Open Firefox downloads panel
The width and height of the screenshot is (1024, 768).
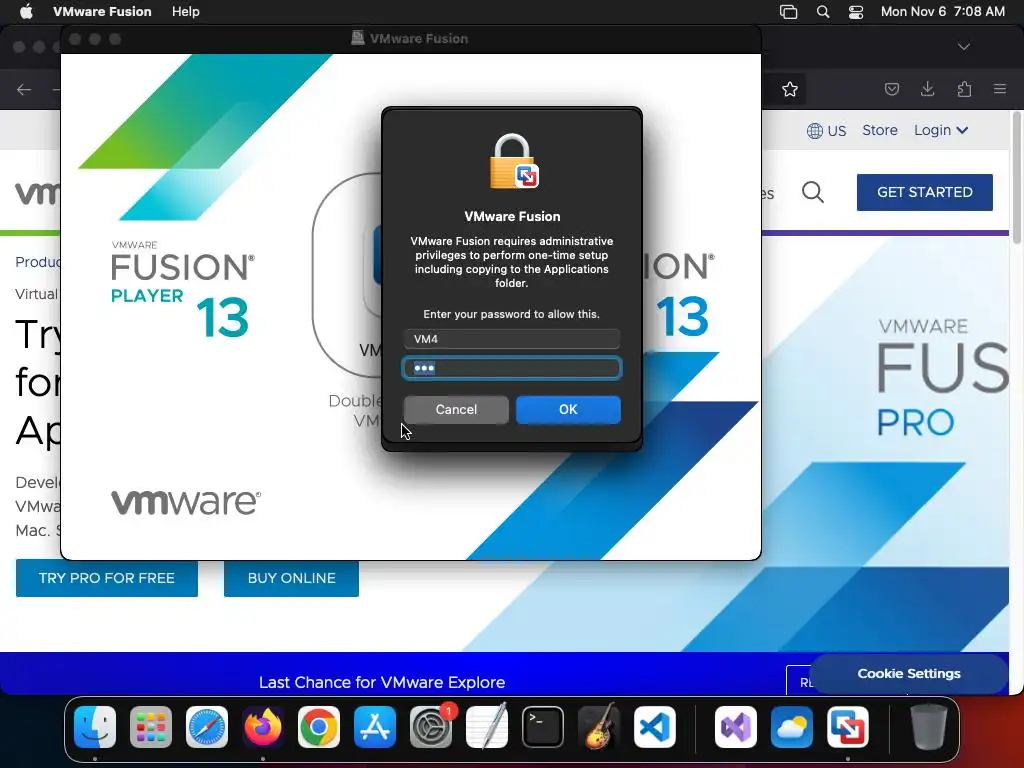tap(927, 89)
